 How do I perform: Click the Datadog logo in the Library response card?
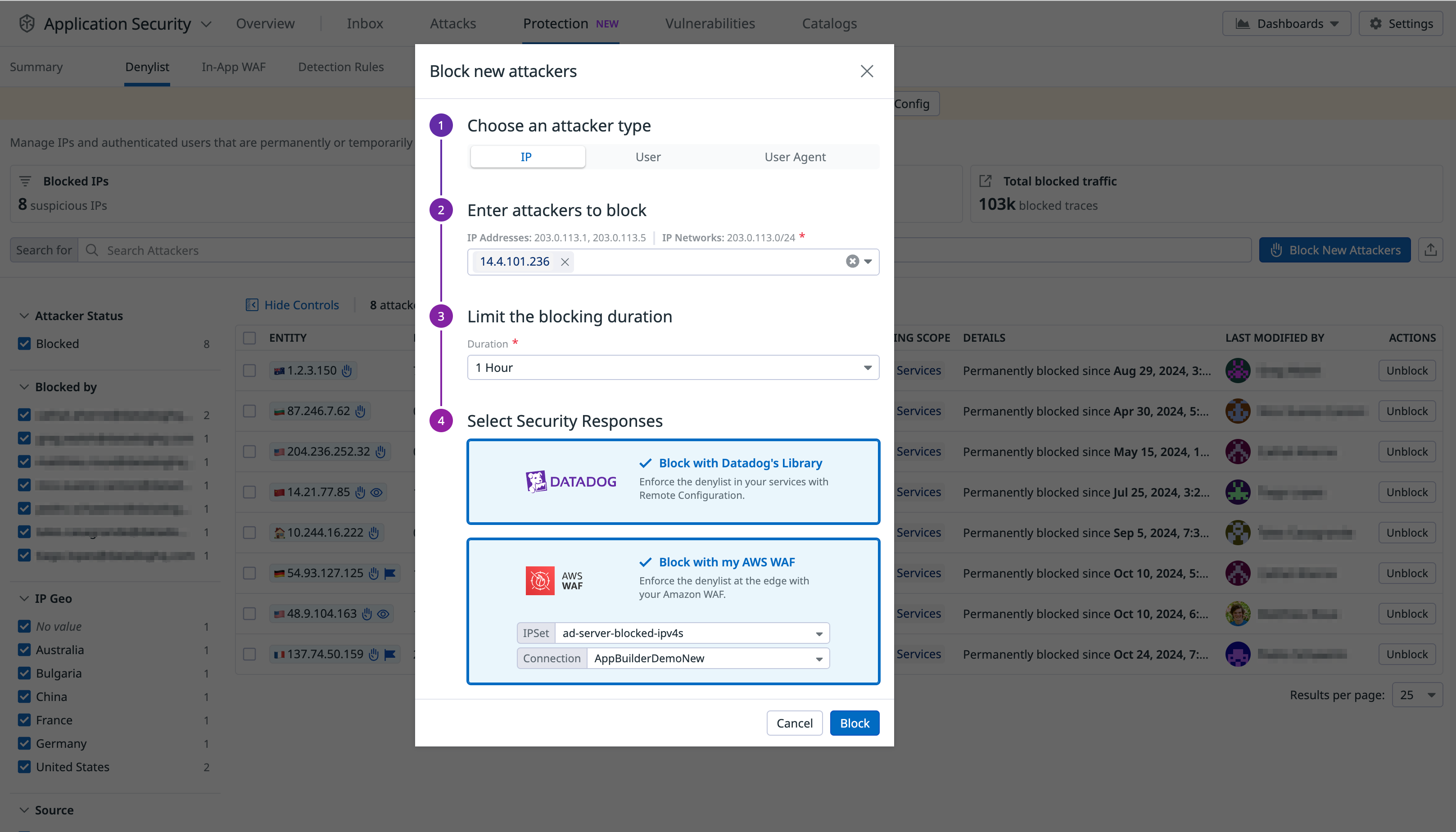pyautogui.click(x=570, y=480)
